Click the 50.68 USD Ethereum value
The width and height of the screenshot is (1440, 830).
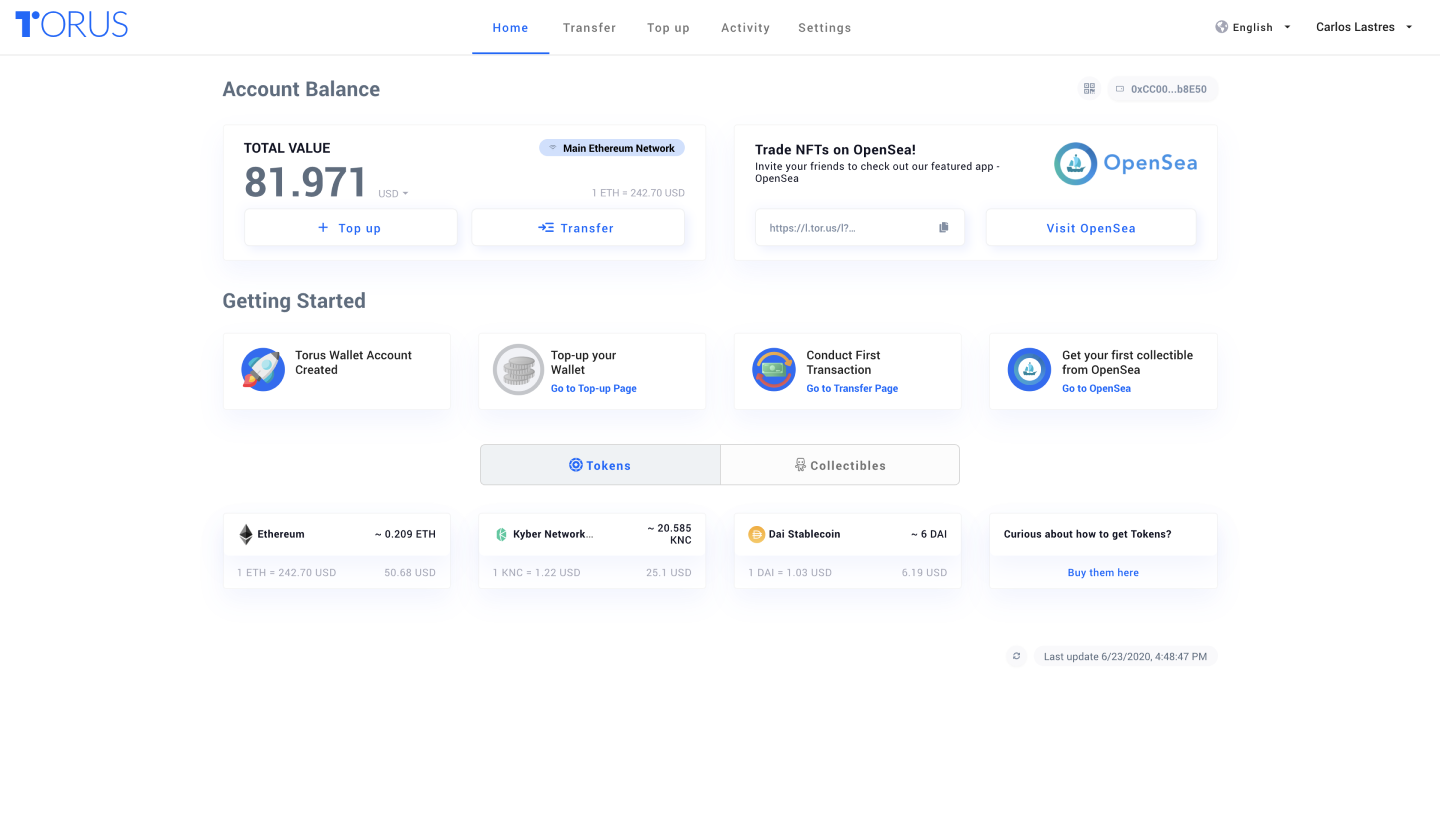410,573
